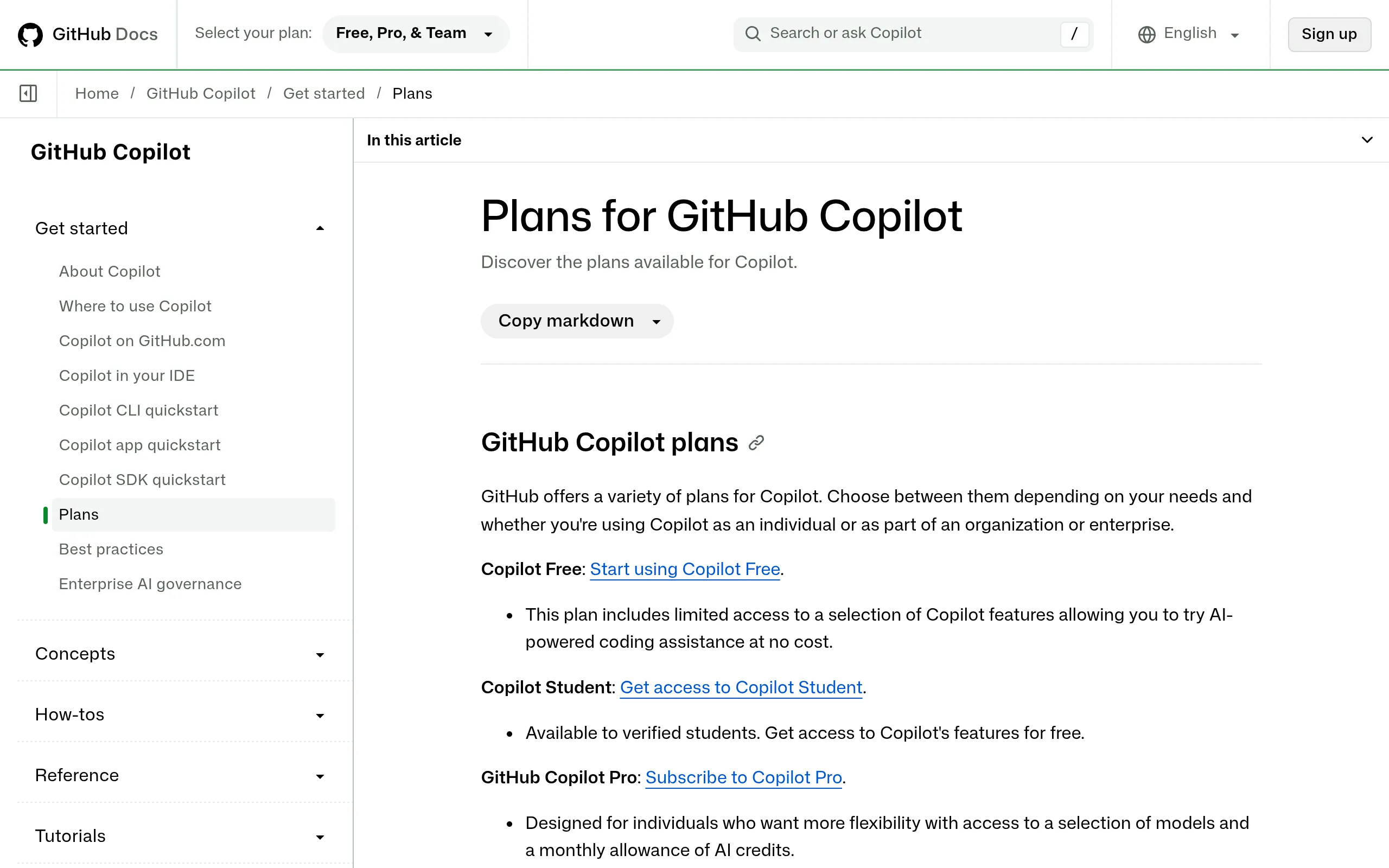The width and height of the screenshot is (1389, 868).
Task: Open the English language dropdown
Action: point(1189,34)
